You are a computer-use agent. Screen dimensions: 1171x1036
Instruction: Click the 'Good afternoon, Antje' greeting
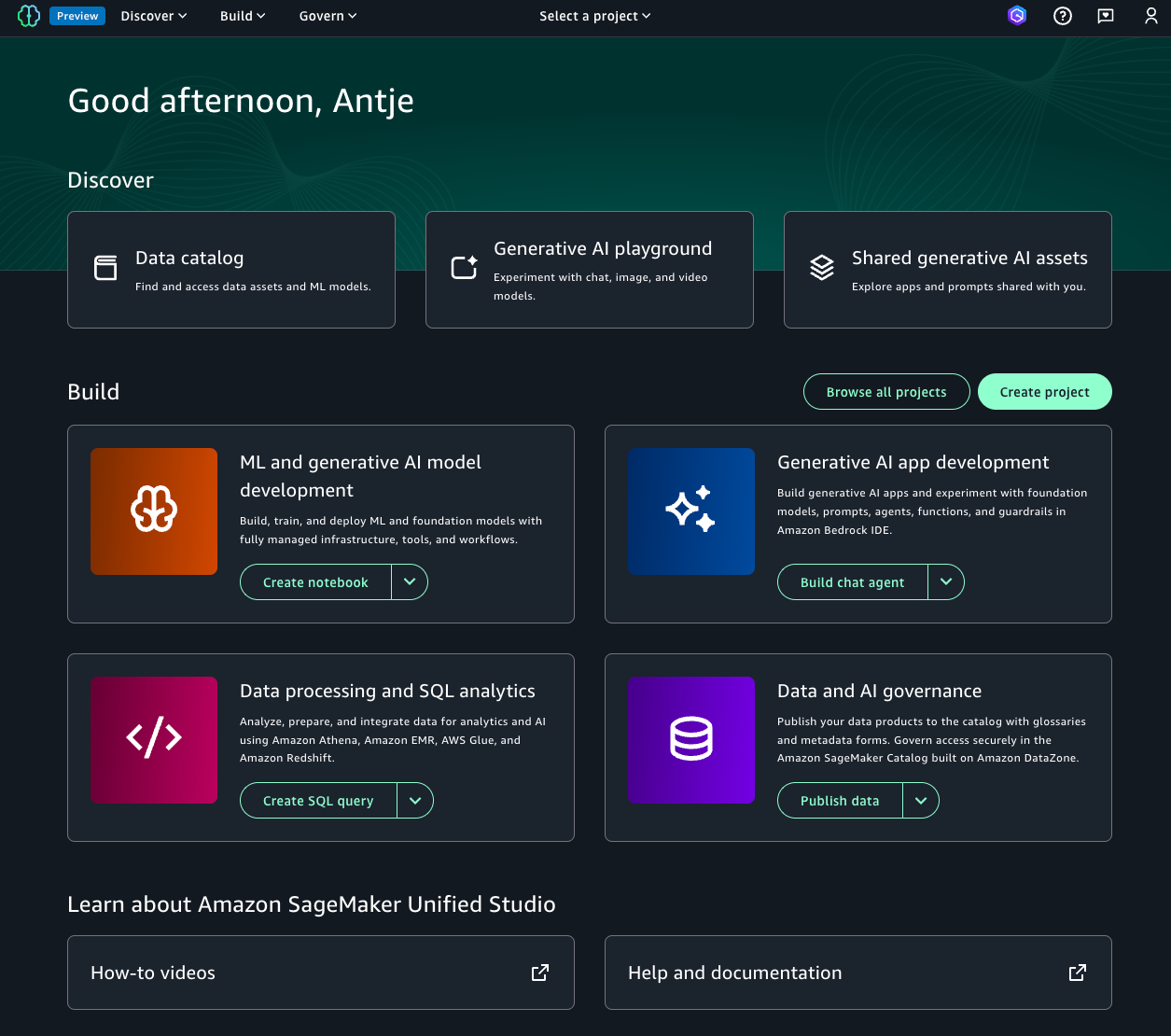(241, 101)
